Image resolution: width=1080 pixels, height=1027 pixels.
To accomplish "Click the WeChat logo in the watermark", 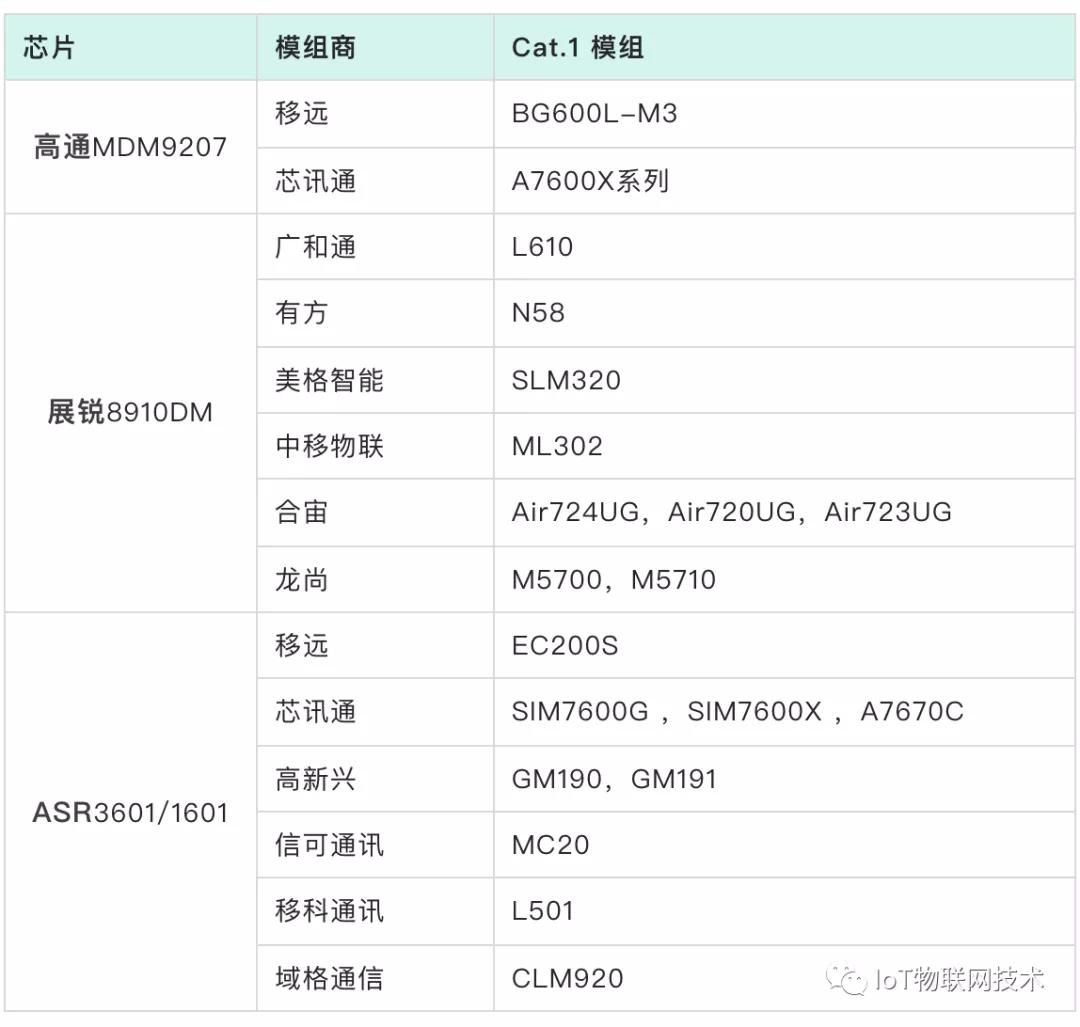I will click(x=853, y=978).
